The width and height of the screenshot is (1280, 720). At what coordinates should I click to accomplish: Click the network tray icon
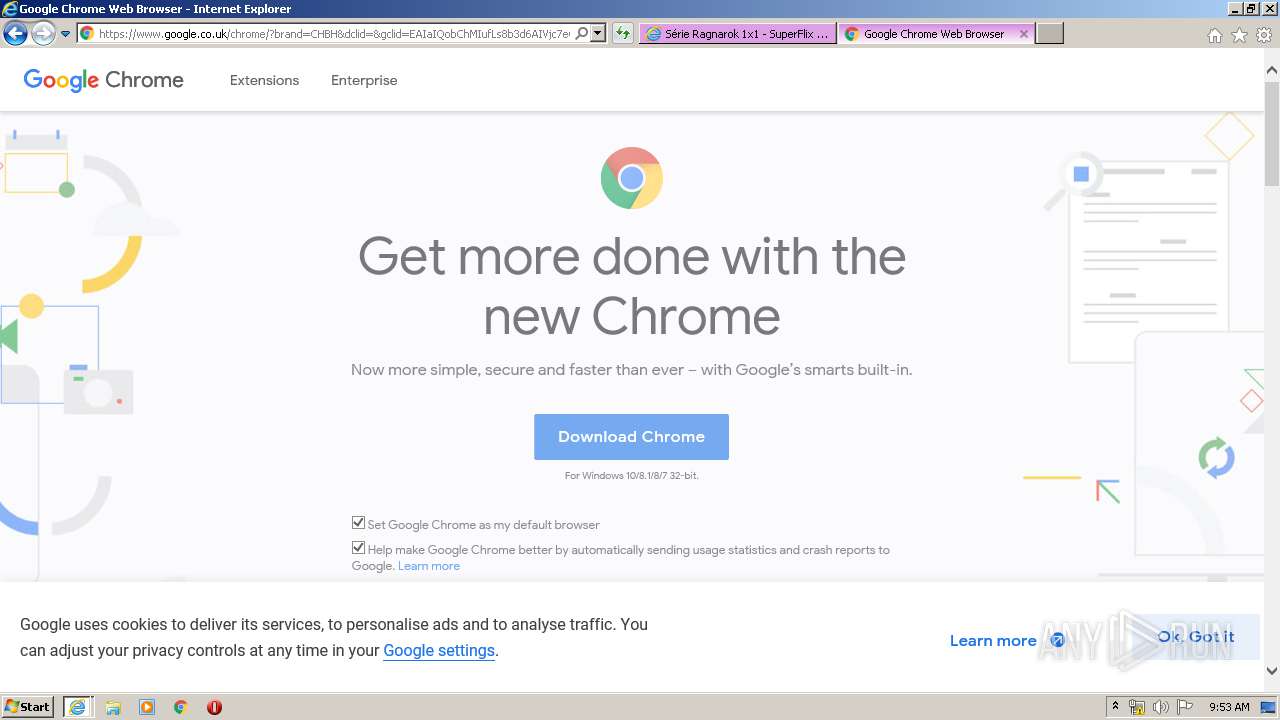1137,707
